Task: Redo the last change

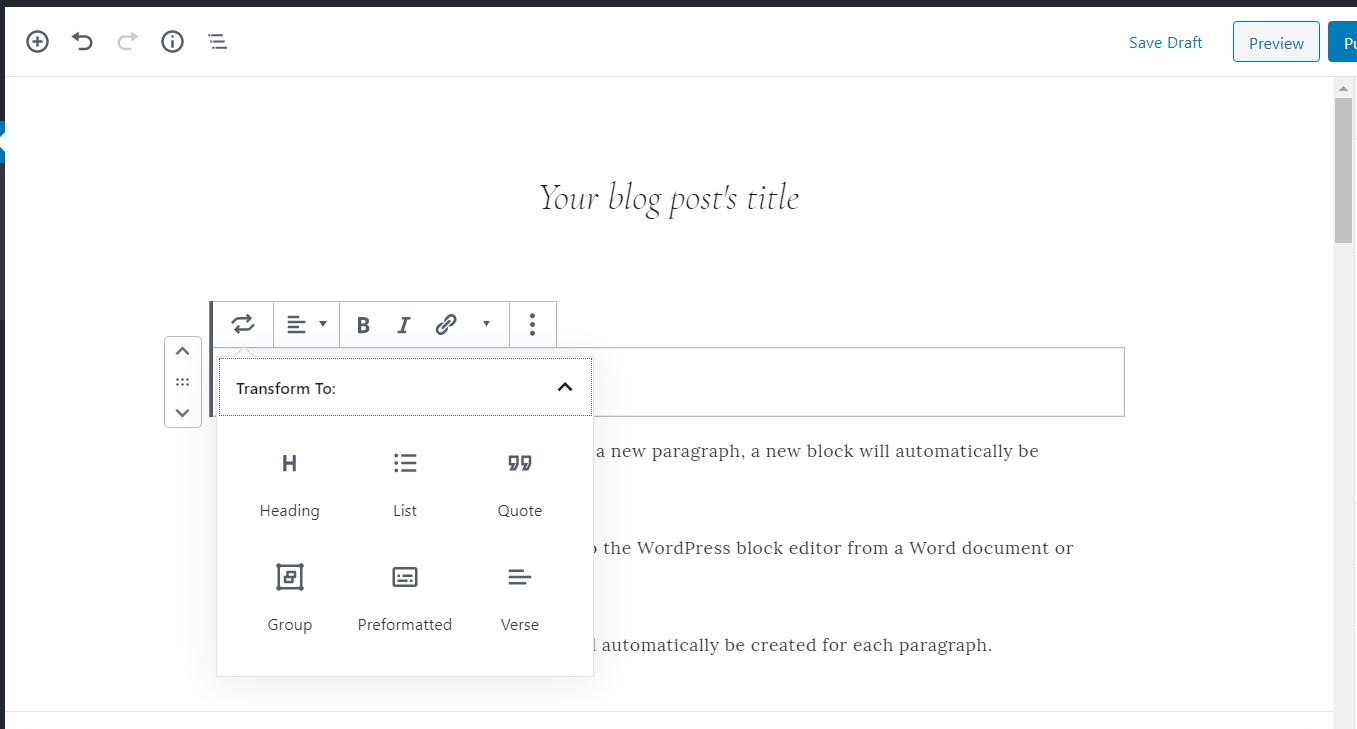Action: 127,41
